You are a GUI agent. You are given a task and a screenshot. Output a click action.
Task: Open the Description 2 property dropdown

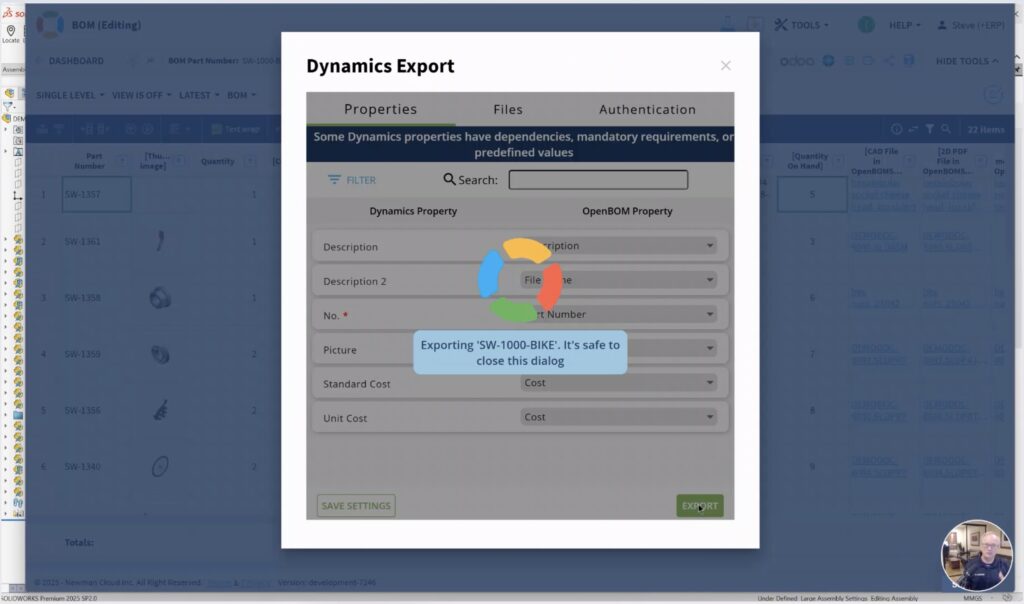coord(618,279)
